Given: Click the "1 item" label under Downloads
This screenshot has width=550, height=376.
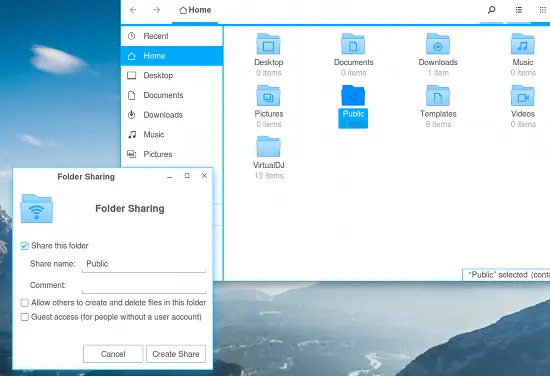Looking at the screenshot, I should [x=438, y=73].
